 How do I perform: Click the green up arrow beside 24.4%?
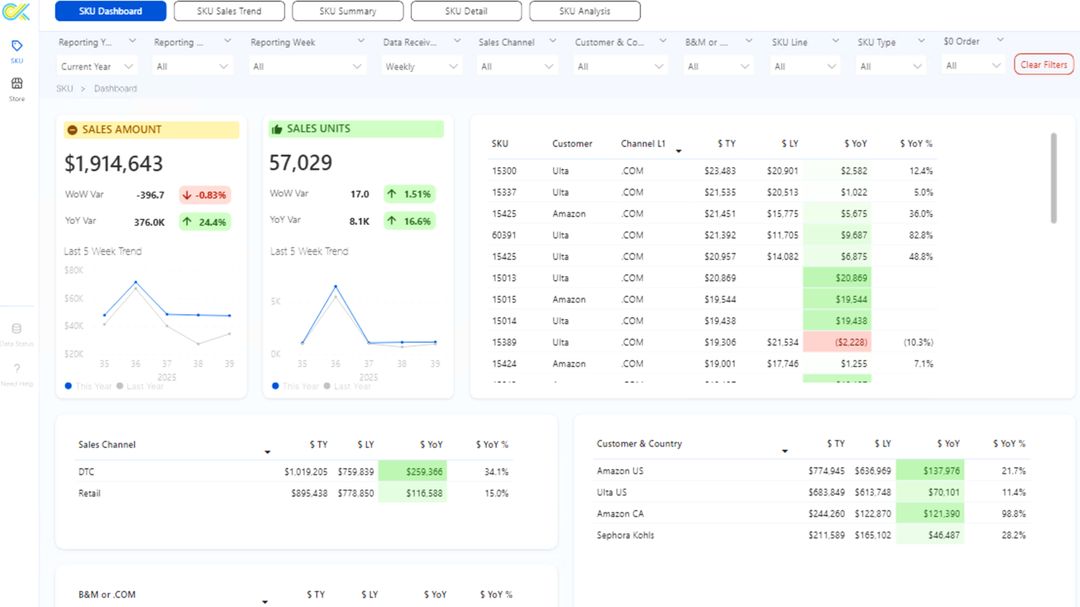(187, 222)
